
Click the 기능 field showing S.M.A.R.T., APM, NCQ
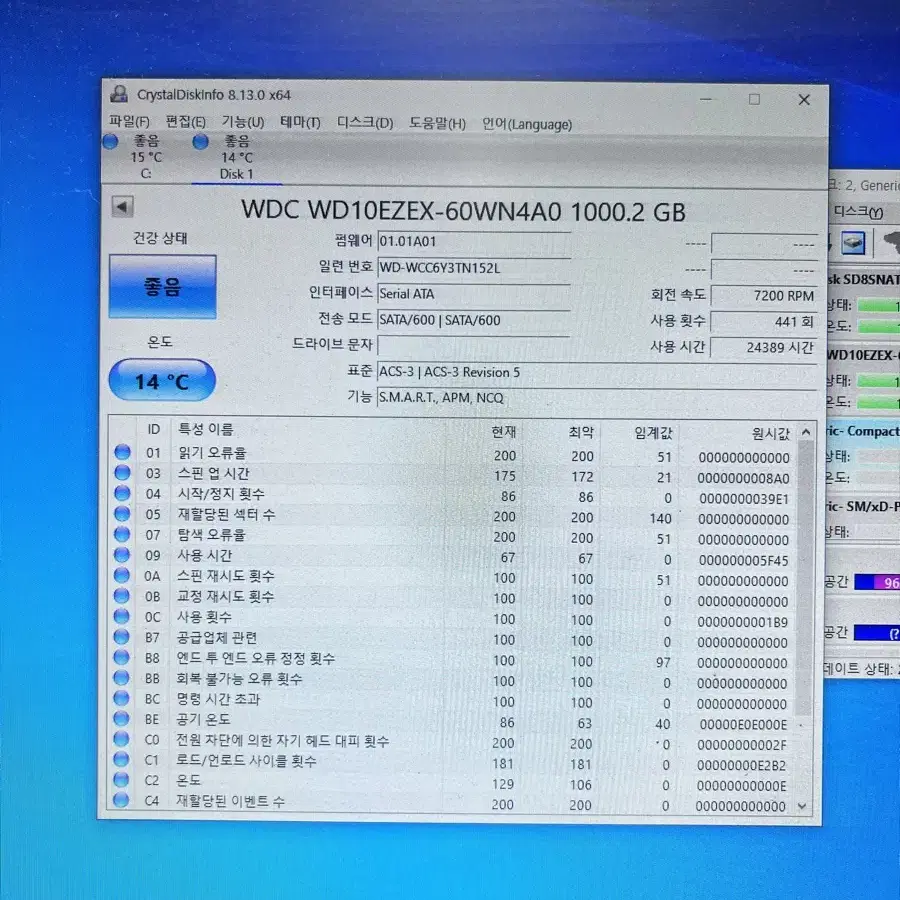pyautogui.click(x=597, y=398)
